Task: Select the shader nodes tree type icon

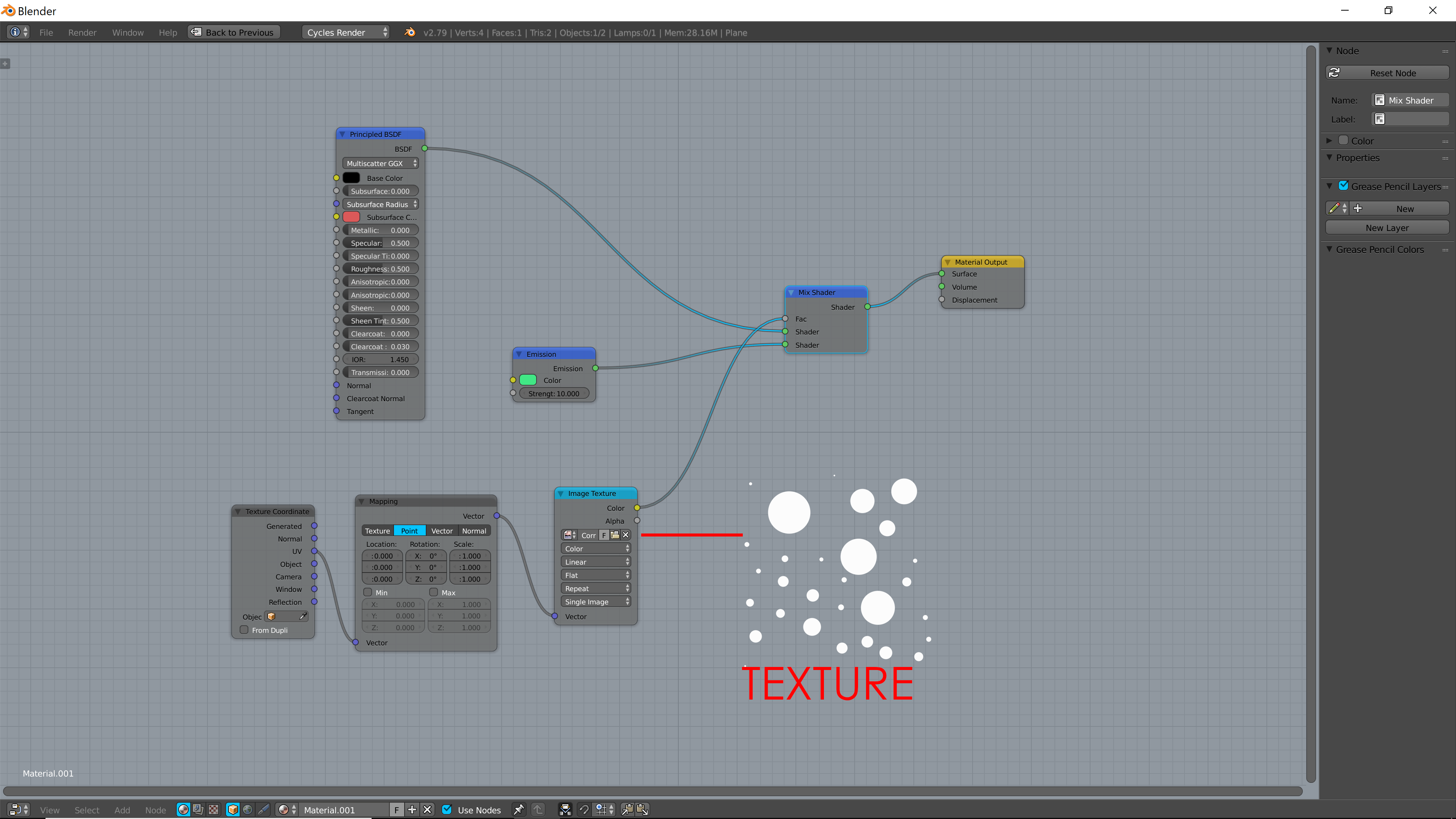Action: [x=183, y=810]
